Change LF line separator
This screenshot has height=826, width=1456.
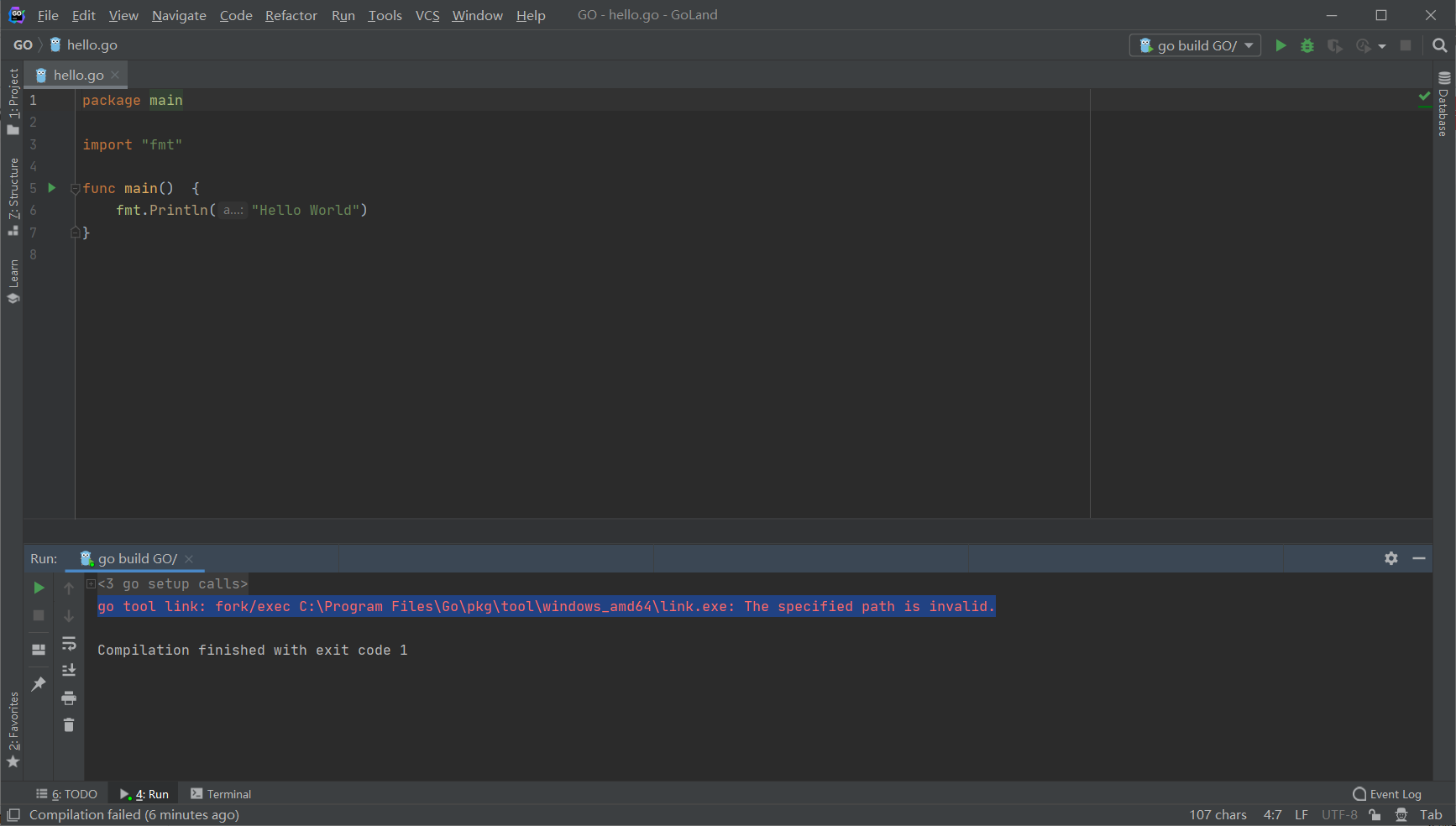pyautogui.click(x=1301, y=815)
